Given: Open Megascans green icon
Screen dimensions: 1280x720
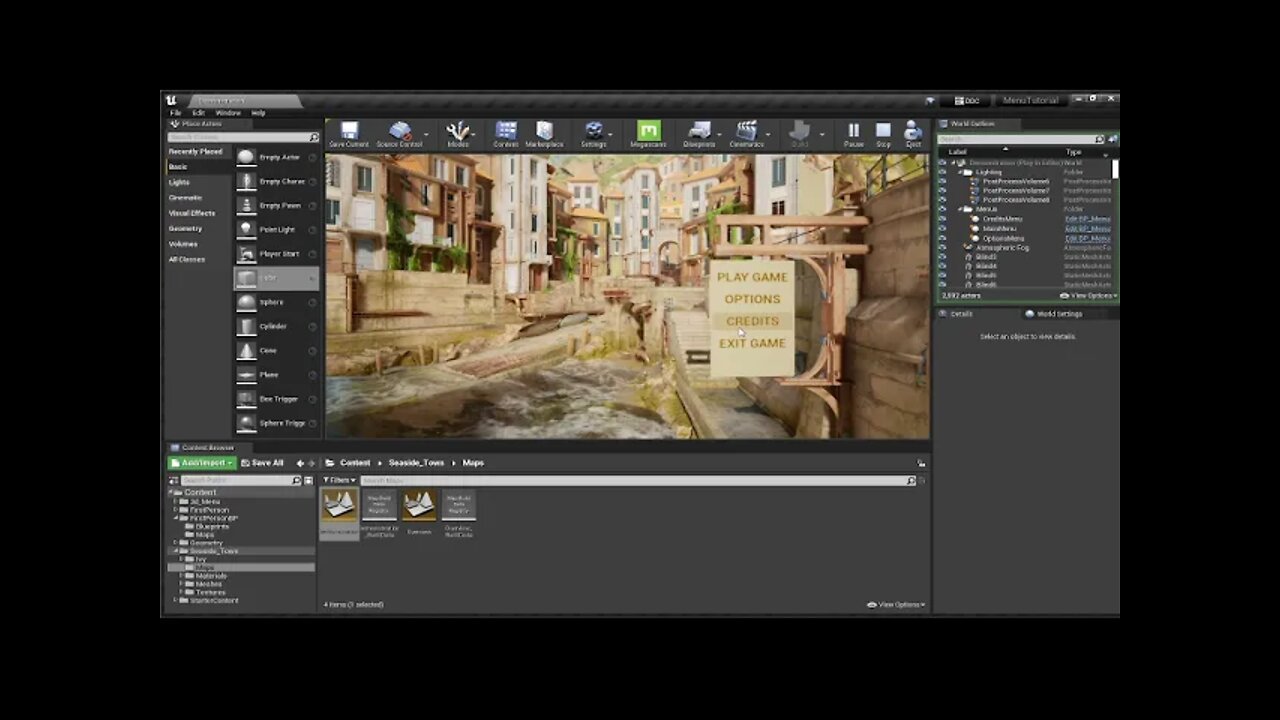Looking at the screenshot, I should click(x=648, y=134).
